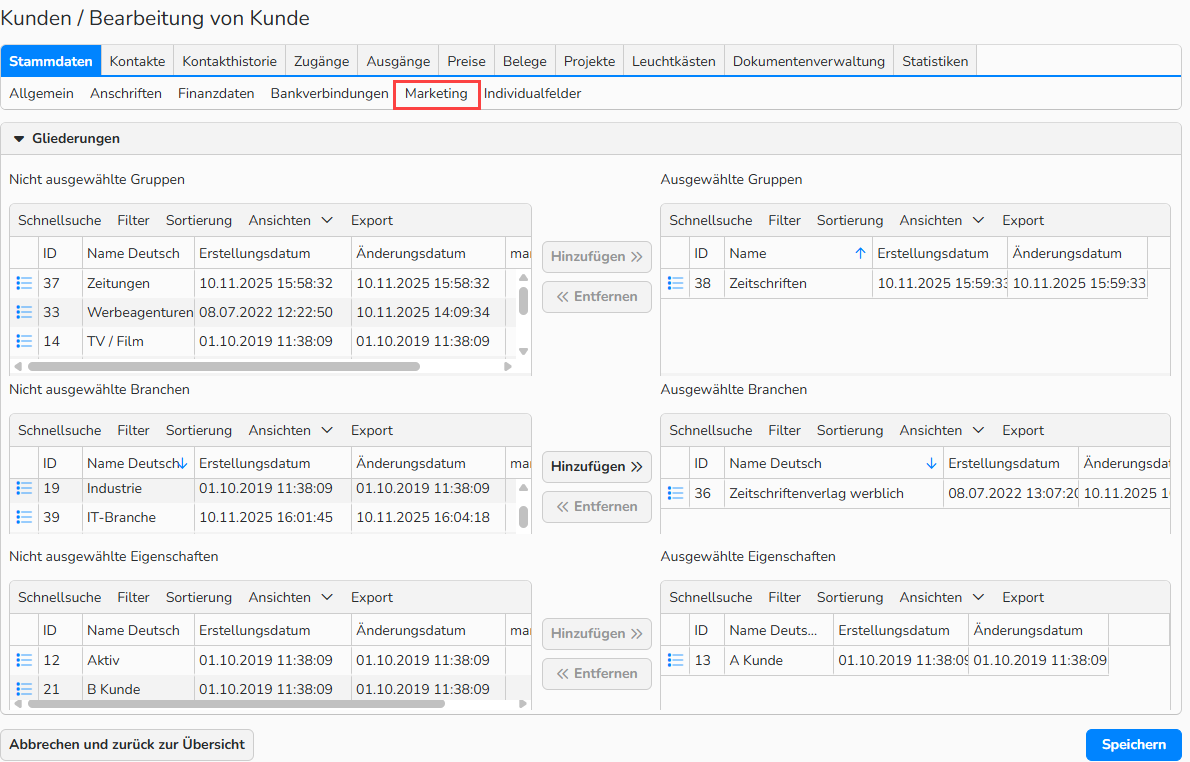Open row menu icon for Aktiv
This screenshot has height=762, width=1190.
tap(24, 660)
